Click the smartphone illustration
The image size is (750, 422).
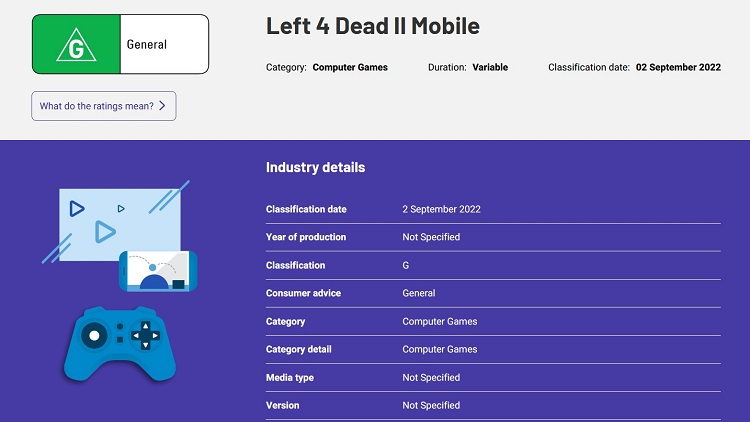158,271
